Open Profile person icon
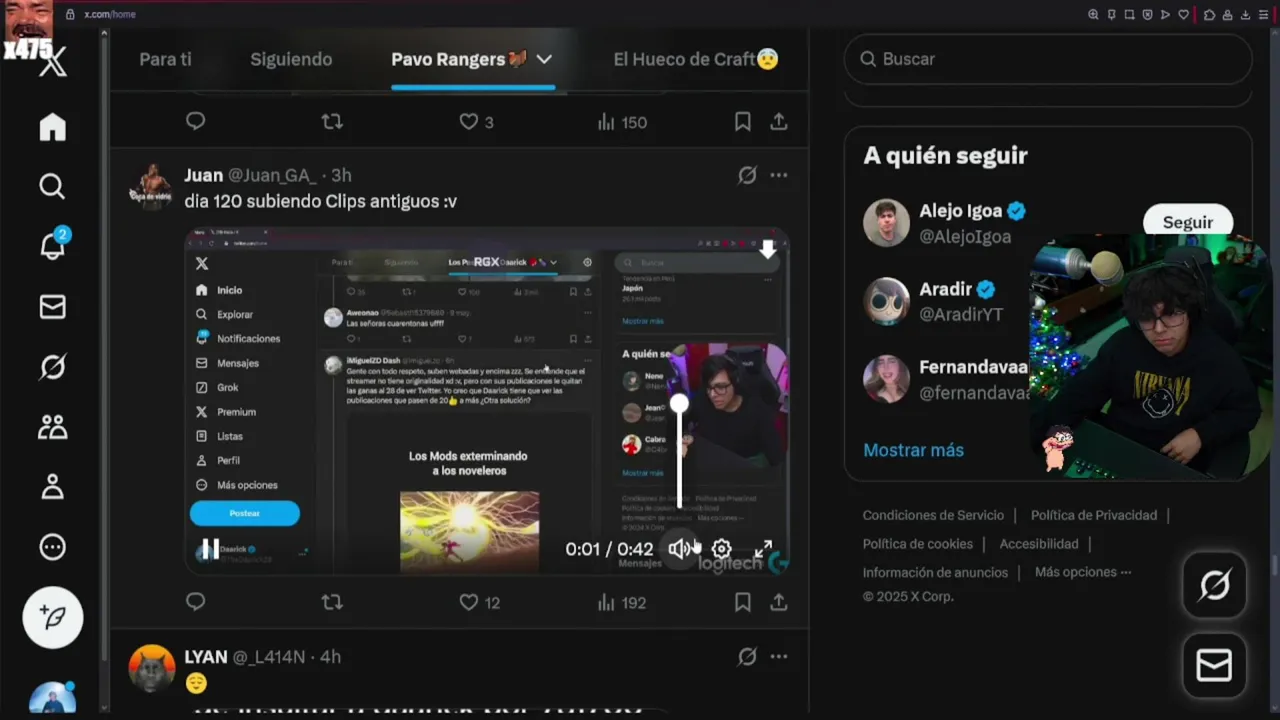This screenshot has height=720, width=1280. click(x=52, y=487)
